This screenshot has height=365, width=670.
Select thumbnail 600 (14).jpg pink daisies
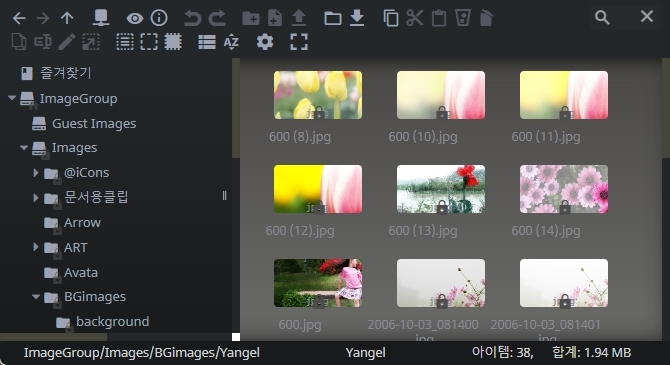tap(564, 189)
